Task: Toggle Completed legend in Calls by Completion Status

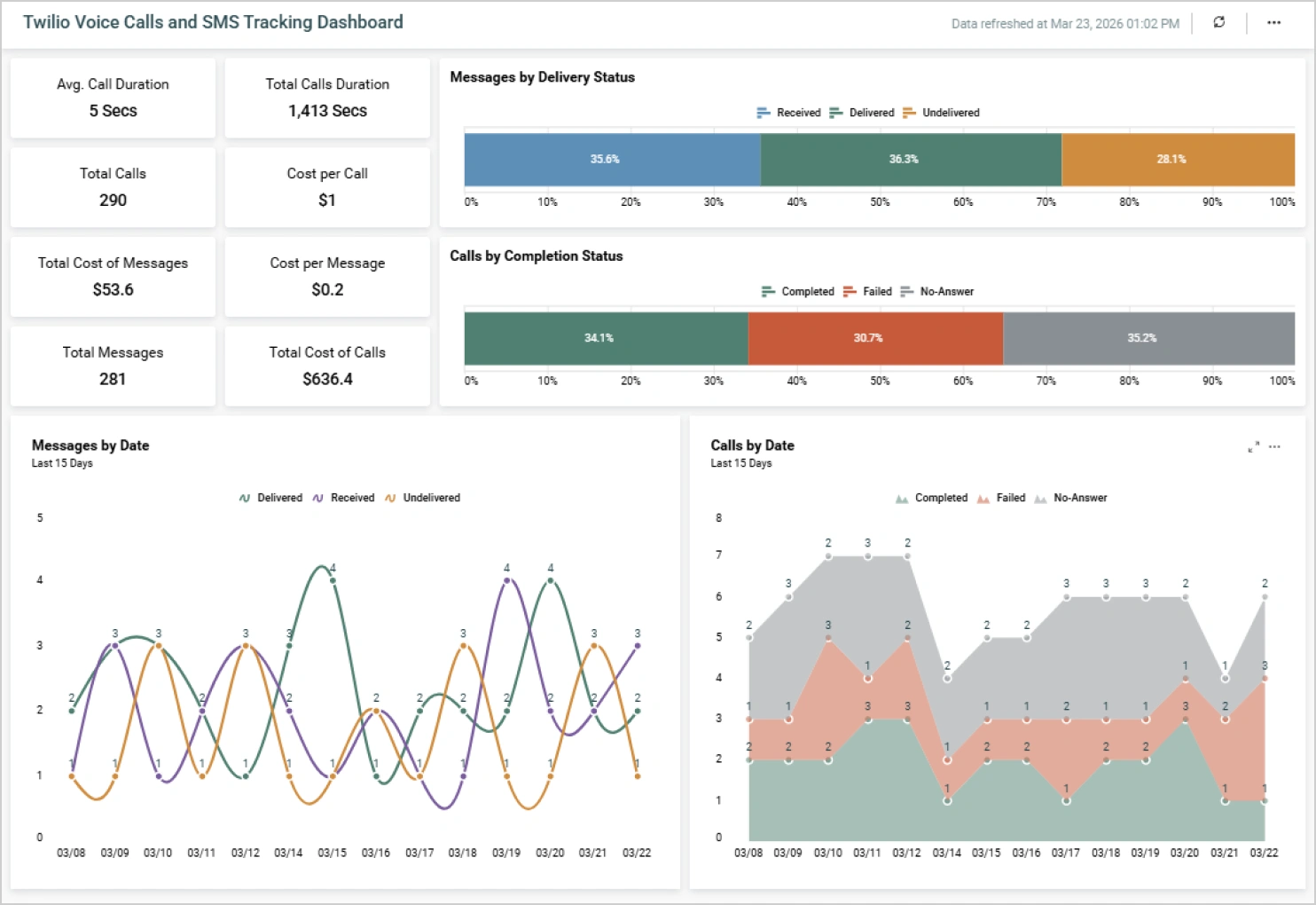Action: (798, 291)
